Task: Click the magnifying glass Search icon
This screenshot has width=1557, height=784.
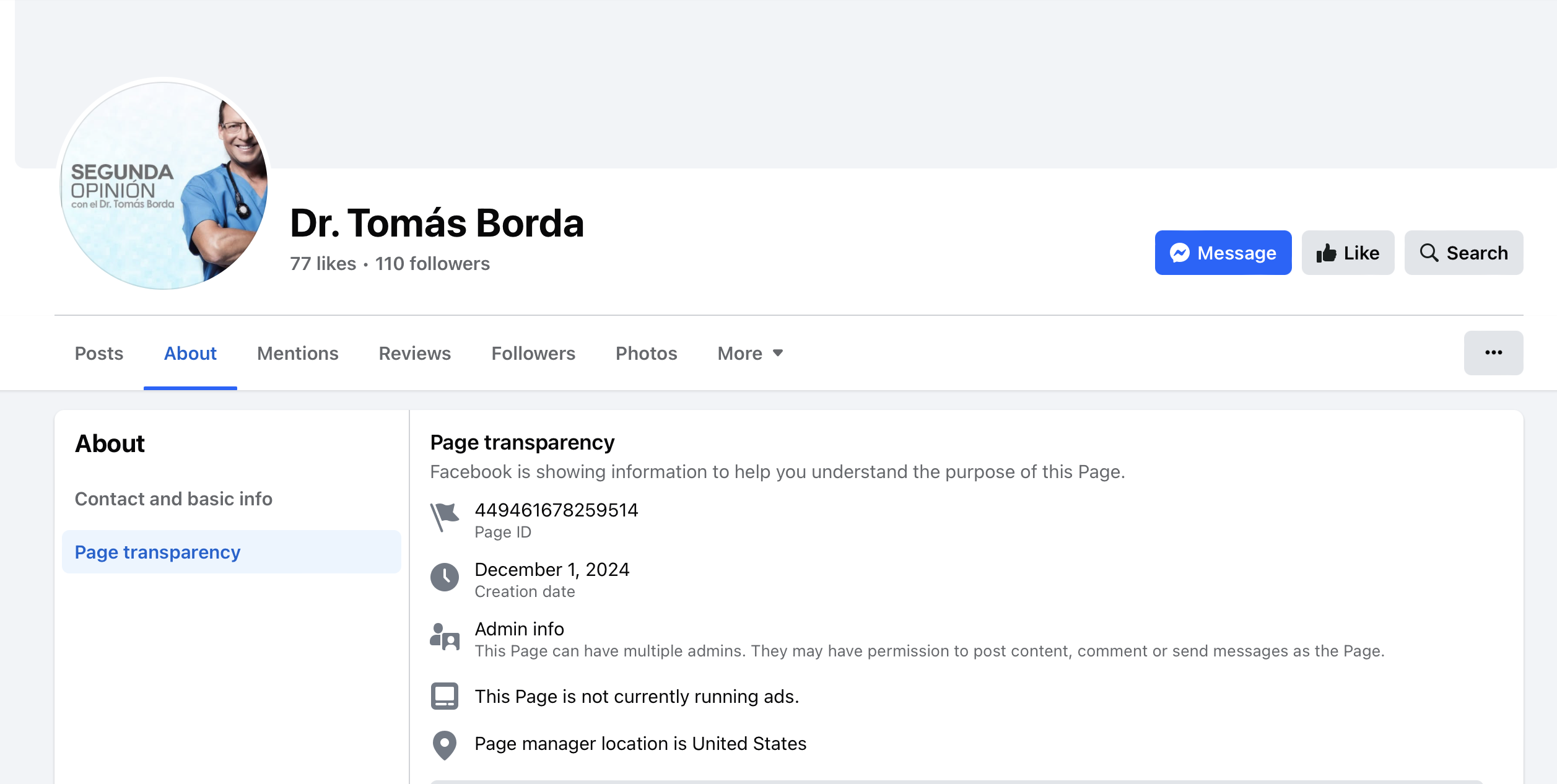Action: [1429, 253]
